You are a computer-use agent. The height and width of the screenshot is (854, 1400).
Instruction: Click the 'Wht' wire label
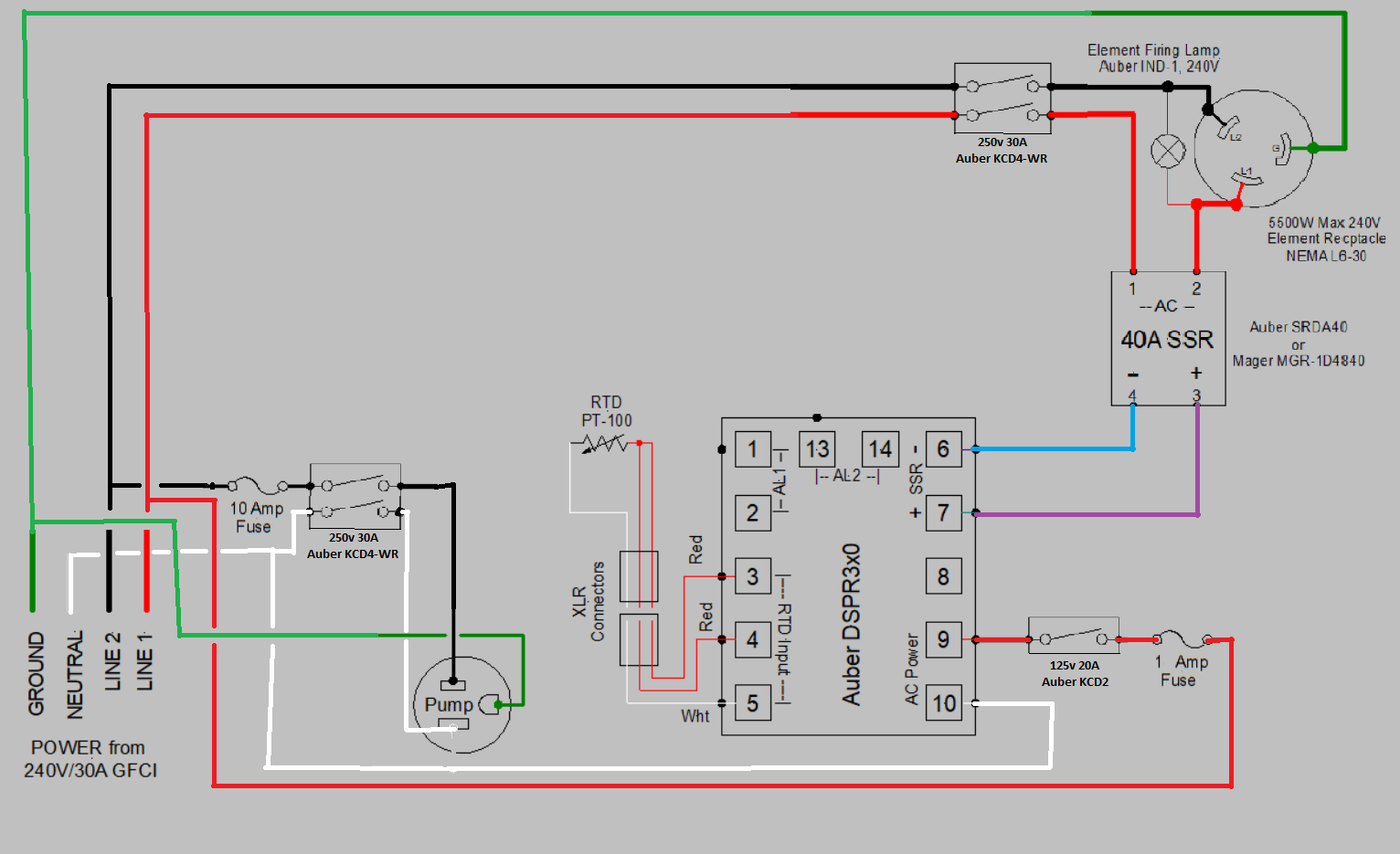coord(695,716)
